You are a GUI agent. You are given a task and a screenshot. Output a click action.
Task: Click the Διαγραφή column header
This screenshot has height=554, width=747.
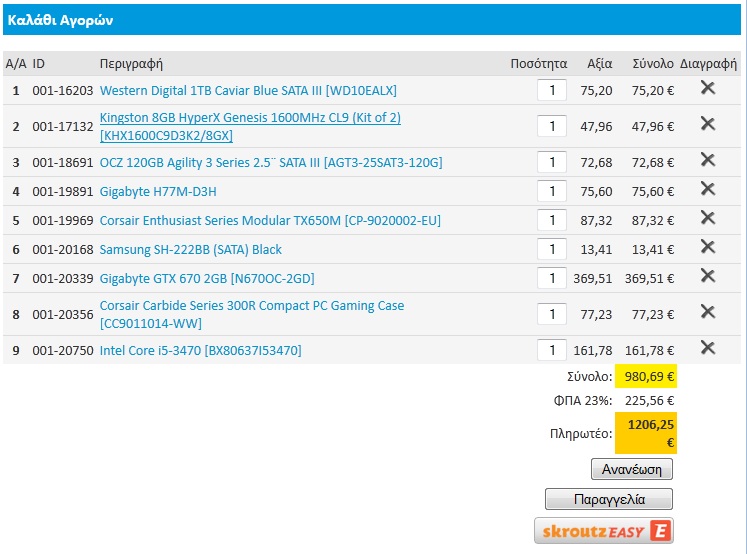(x=708, y=64)
